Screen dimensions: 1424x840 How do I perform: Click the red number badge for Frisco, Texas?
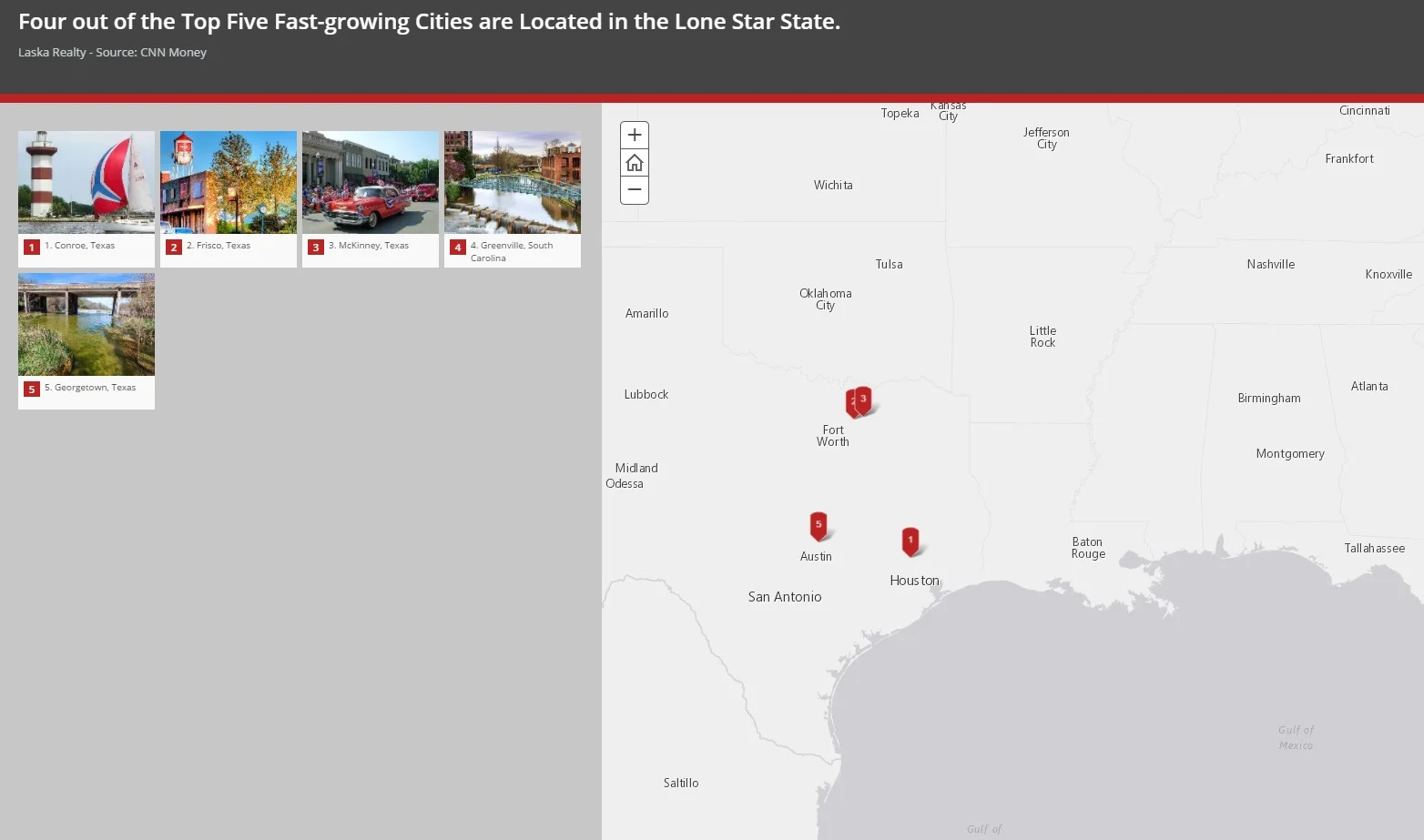point(173,247)
